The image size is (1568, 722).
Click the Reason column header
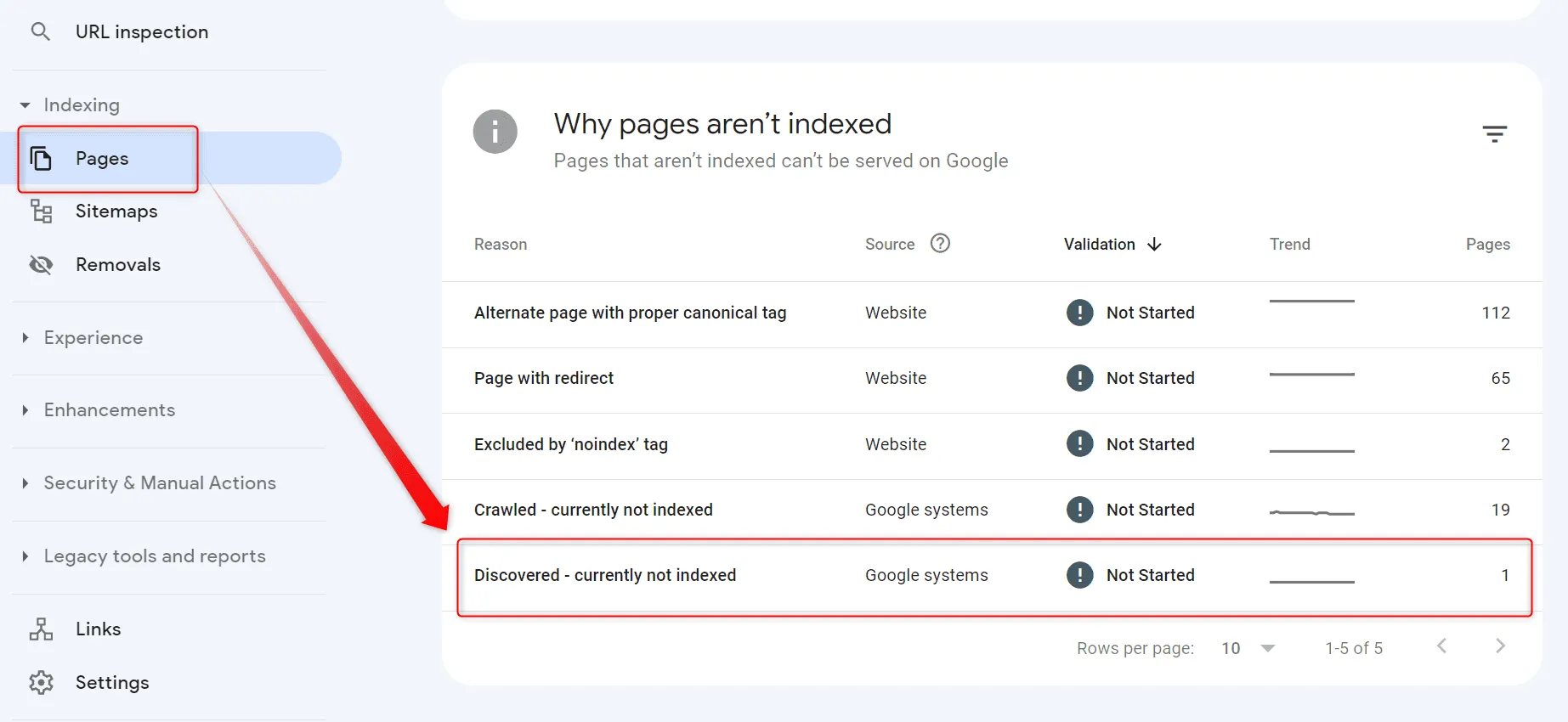pos(501,245)
